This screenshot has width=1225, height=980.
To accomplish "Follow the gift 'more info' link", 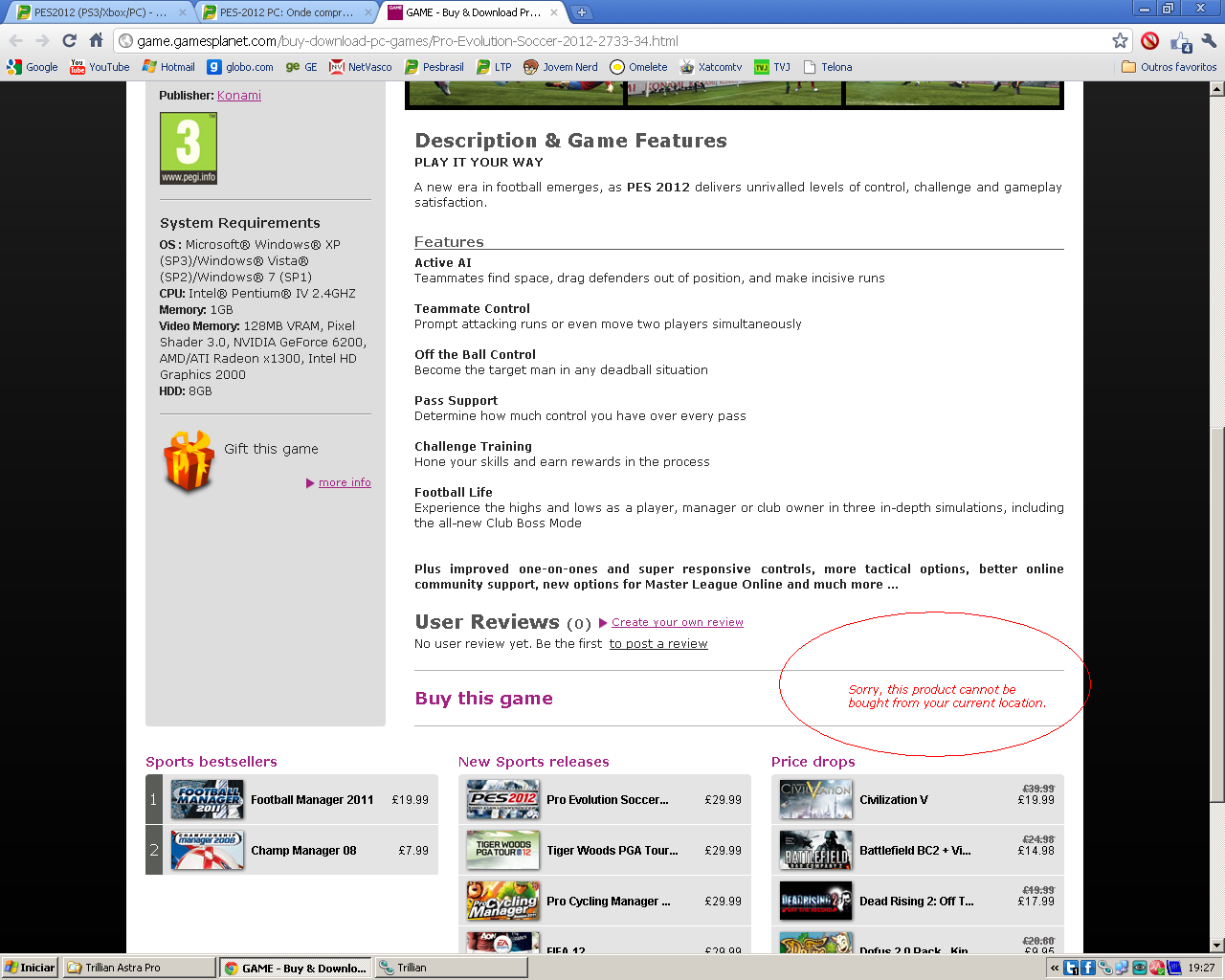I will (x=345, y=483).
